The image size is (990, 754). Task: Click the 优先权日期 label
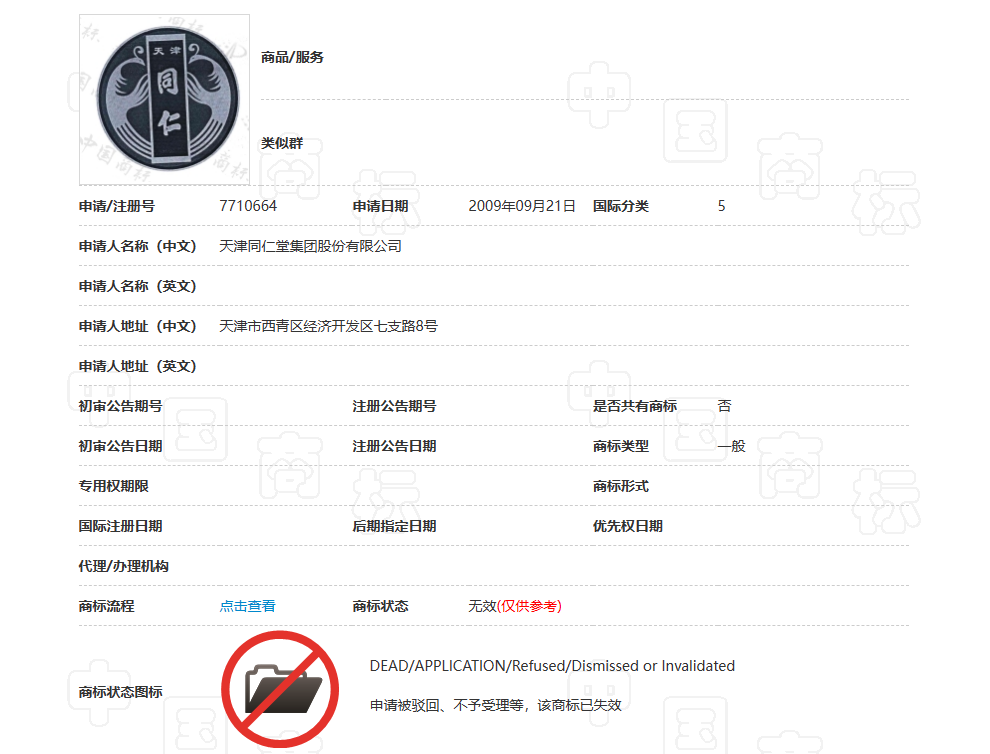click(628, 526)
